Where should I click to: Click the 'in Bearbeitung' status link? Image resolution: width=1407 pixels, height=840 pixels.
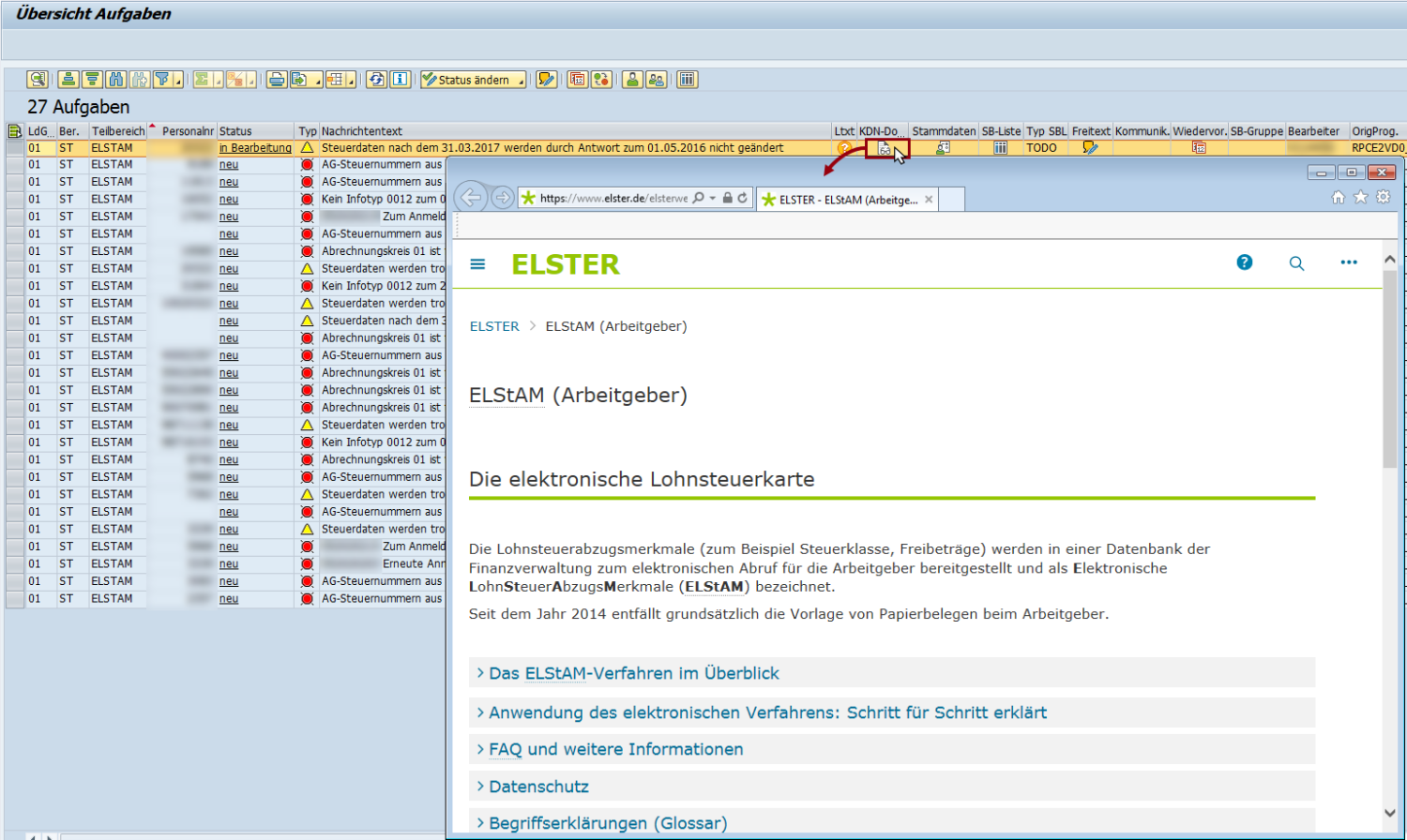click(255, 148)
